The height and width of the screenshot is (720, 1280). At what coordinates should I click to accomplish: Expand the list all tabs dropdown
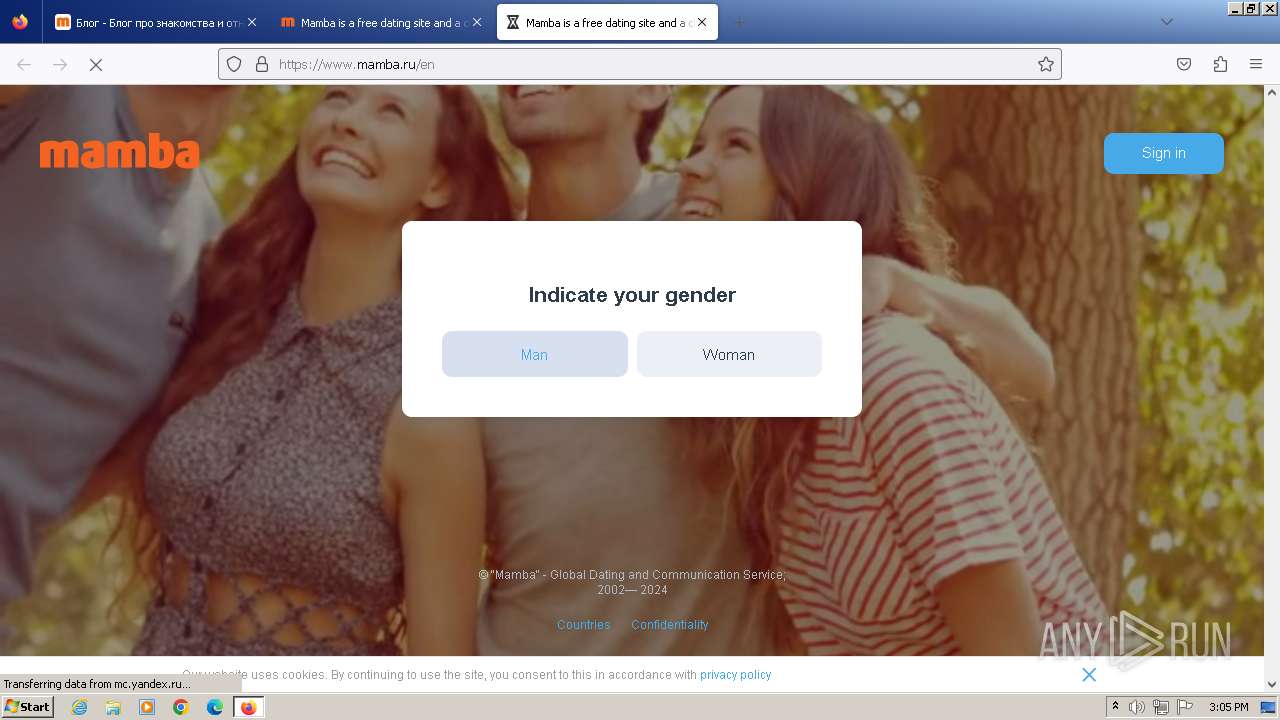(x=1166, y=22)
